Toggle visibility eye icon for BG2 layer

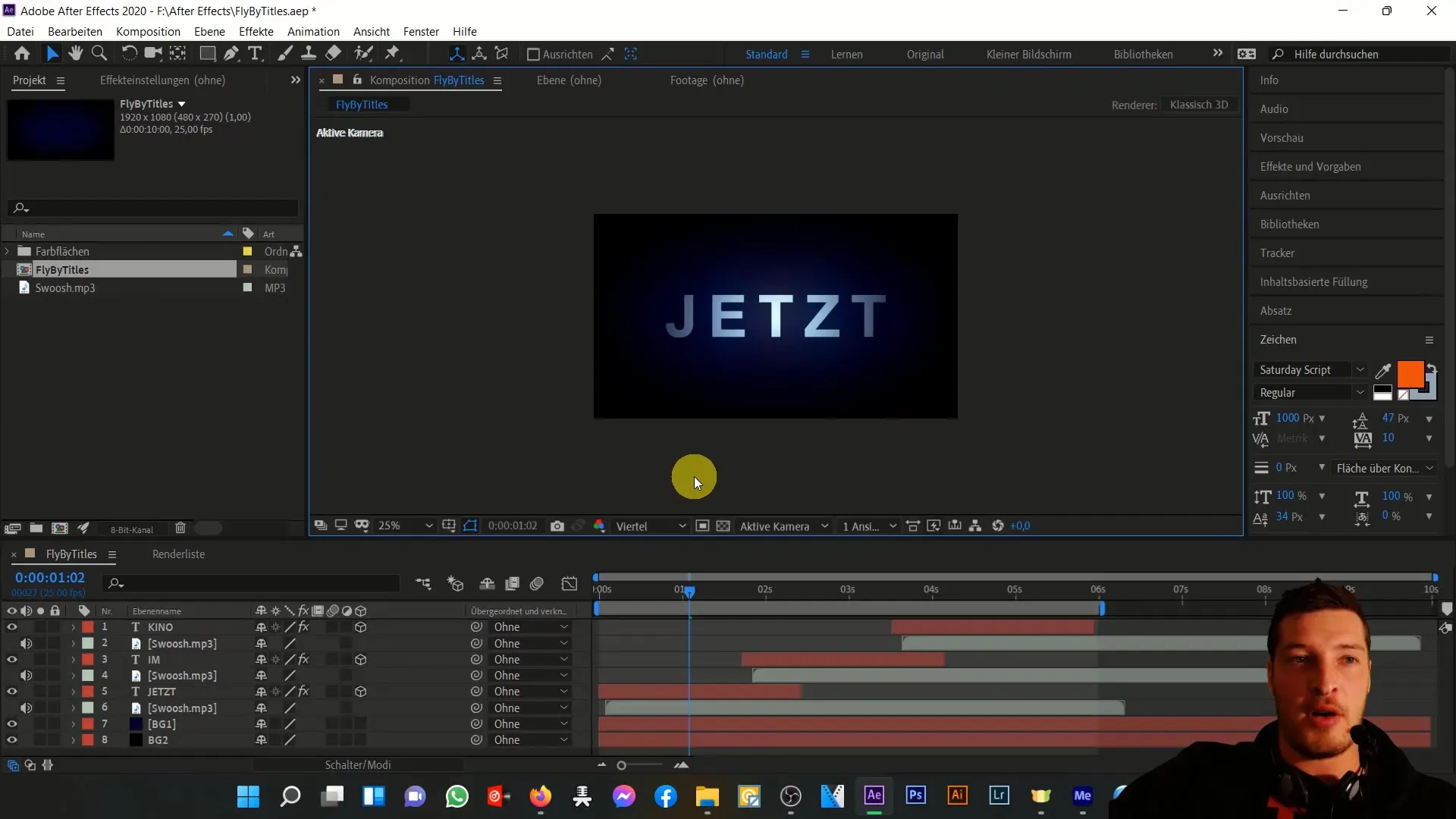11,739
